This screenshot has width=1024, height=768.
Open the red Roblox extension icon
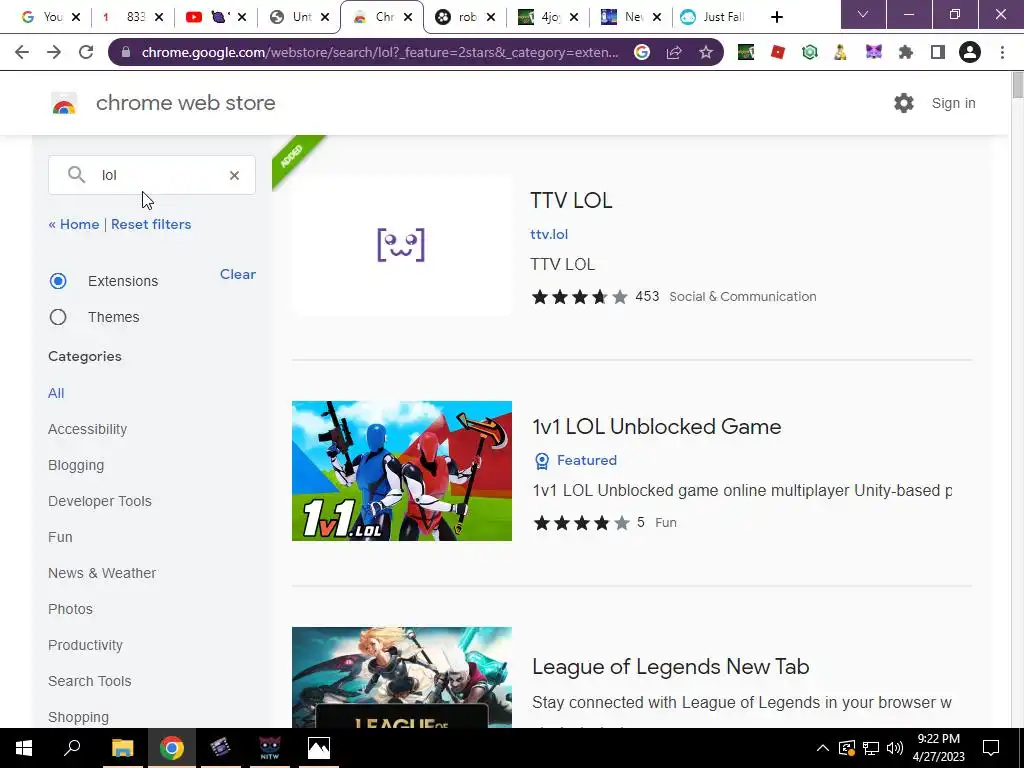[x=778, y=52]
